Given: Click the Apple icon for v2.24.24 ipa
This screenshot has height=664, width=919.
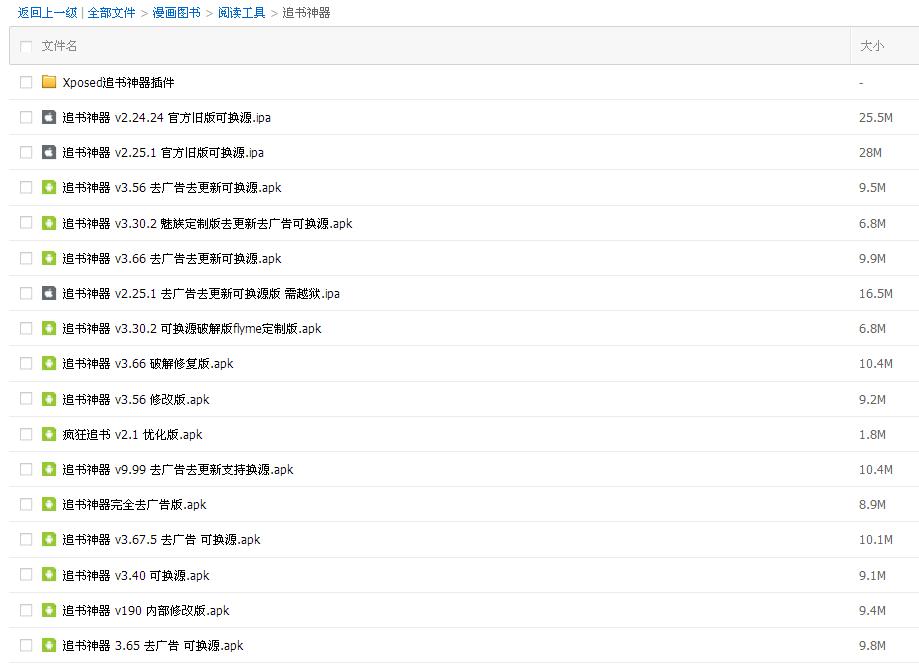Looking at the screenshot, I should click(49, 117).
